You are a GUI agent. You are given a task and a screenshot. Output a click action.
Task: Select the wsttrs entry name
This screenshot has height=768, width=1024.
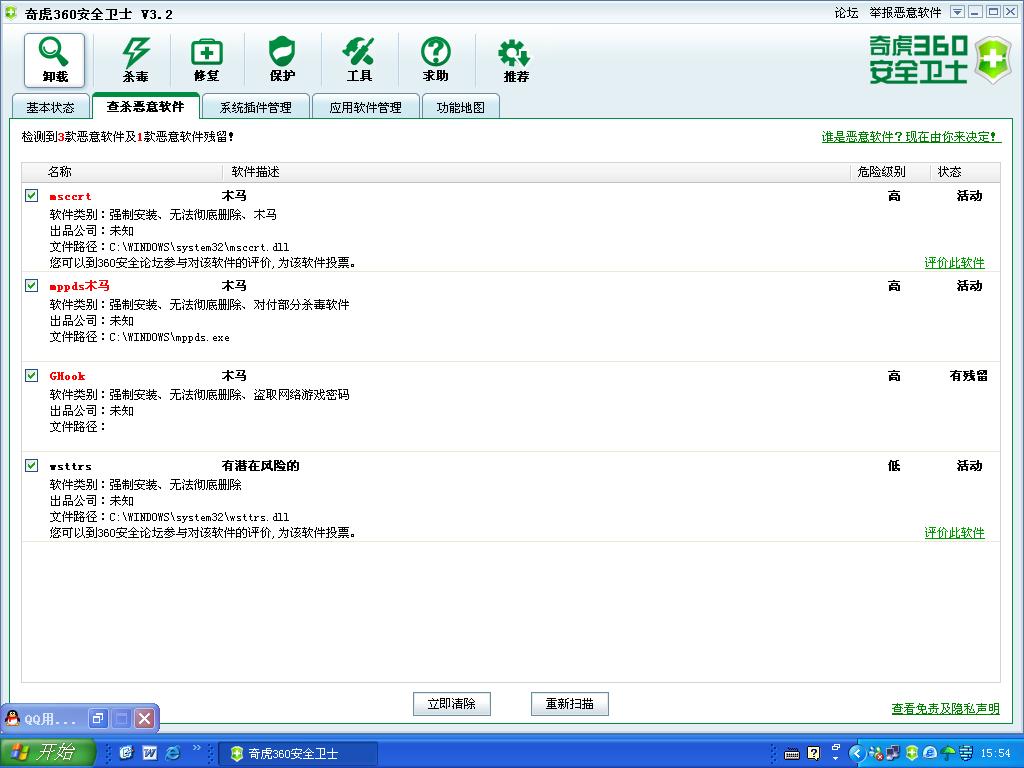71,466
